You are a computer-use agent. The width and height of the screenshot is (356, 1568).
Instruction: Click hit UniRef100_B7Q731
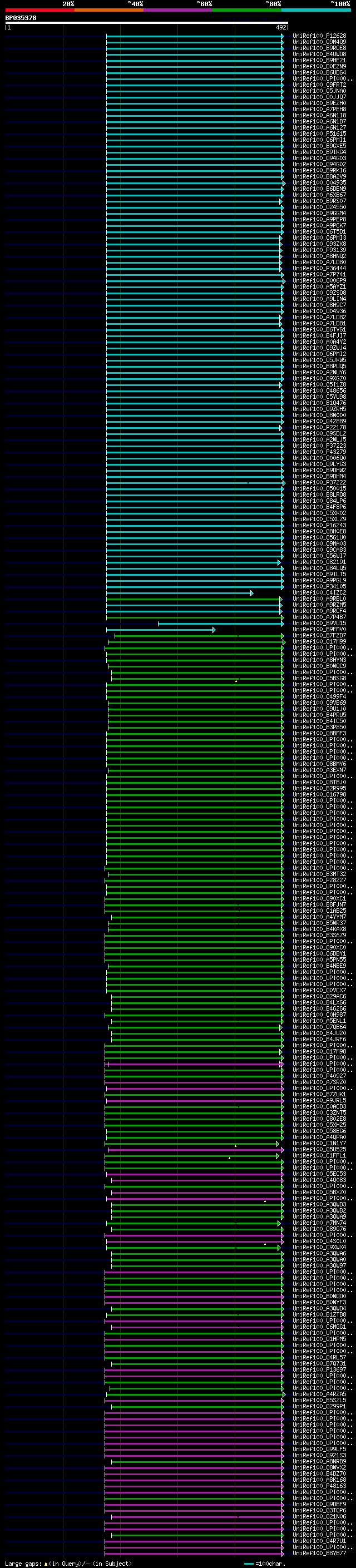click(x=319, y=1363)
